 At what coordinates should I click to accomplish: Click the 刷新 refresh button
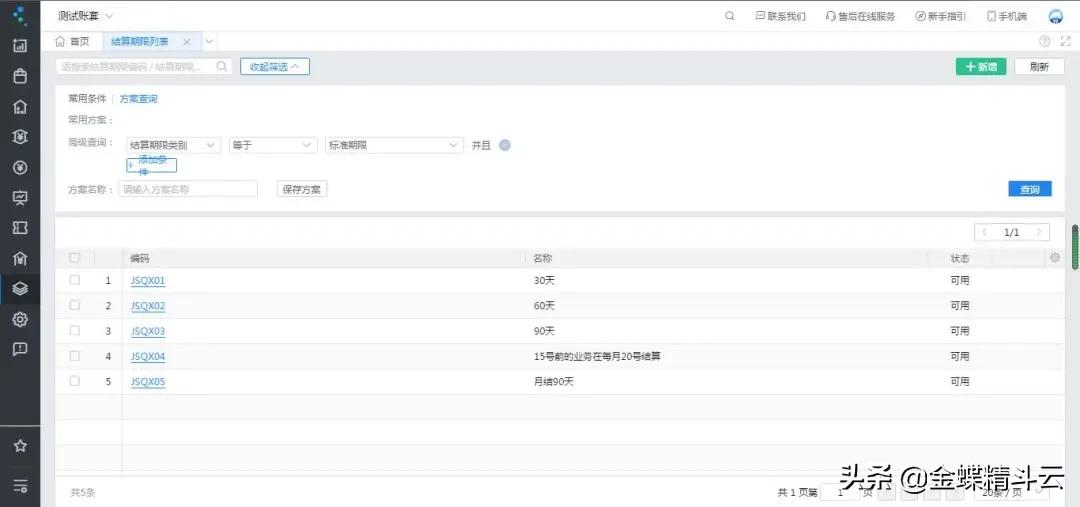click(x=1039, y=67)
